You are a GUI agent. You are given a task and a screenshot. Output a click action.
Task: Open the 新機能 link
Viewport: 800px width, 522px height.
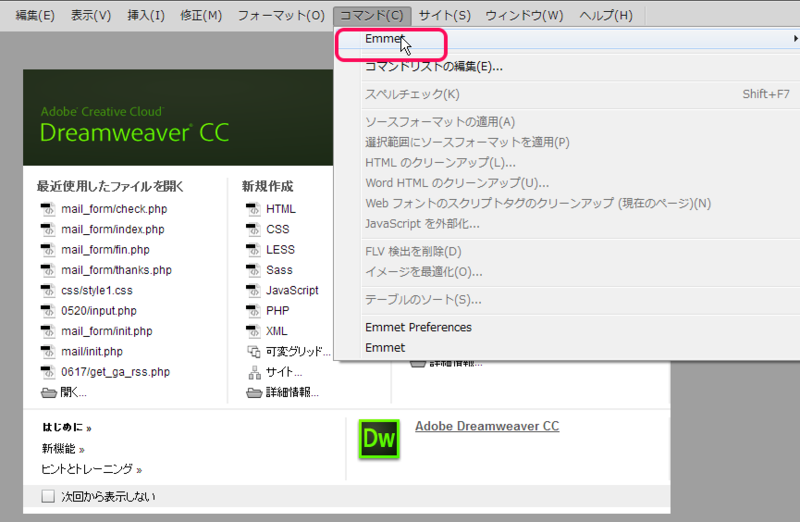[63, 449]
